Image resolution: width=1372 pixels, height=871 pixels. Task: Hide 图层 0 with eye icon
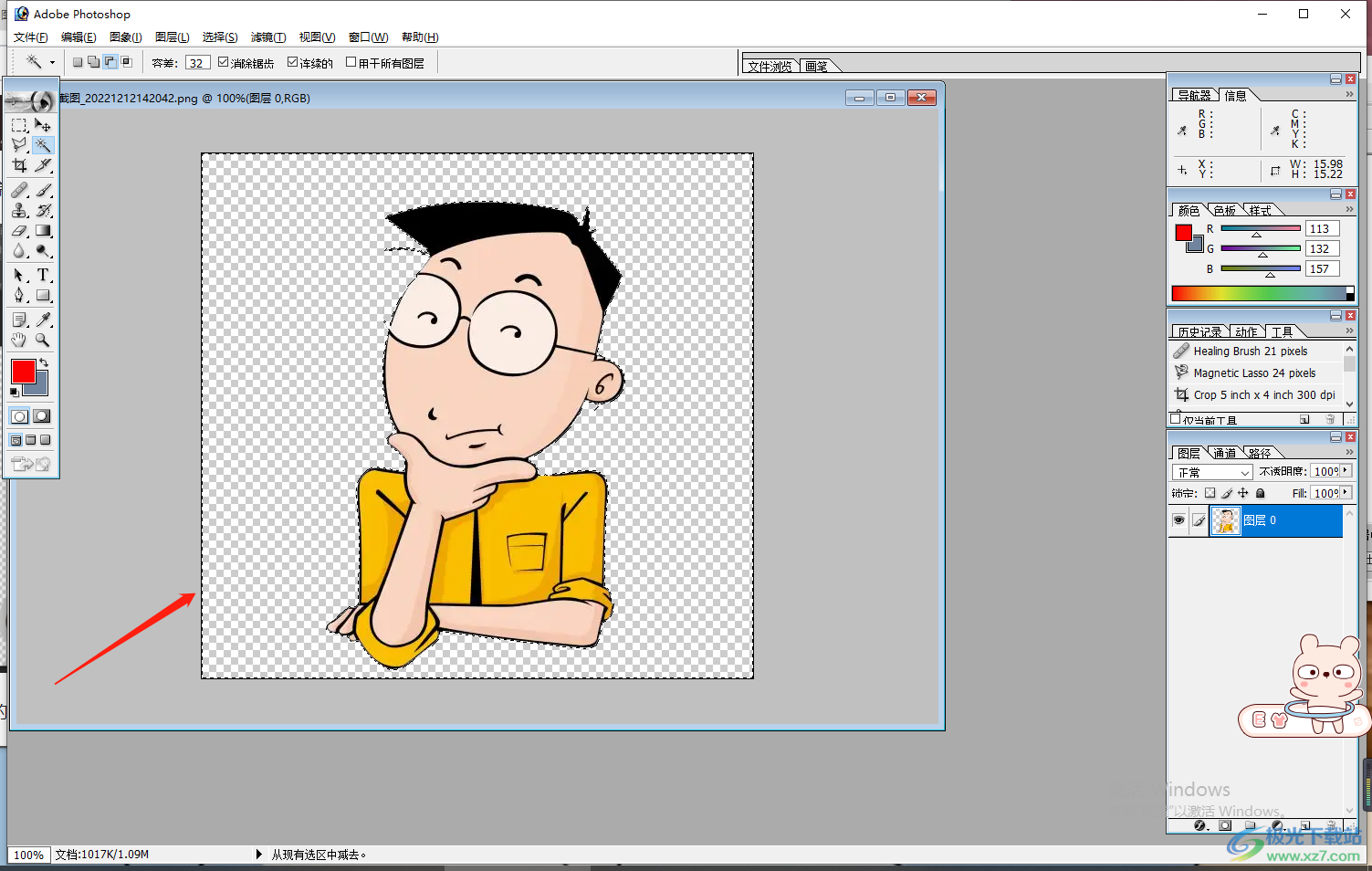coord(1178,520)
